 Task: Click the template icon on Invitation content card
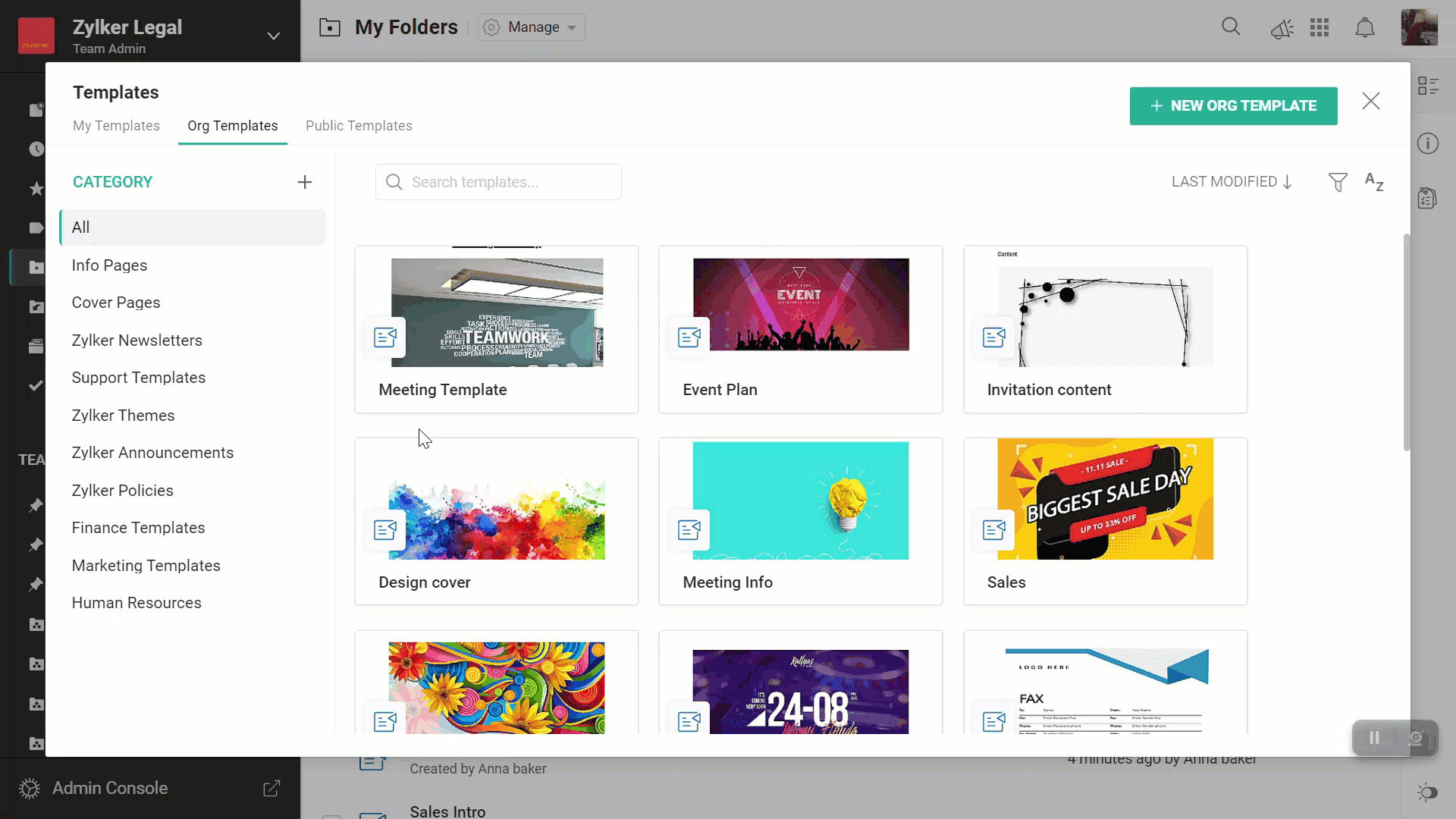point(994,337)
